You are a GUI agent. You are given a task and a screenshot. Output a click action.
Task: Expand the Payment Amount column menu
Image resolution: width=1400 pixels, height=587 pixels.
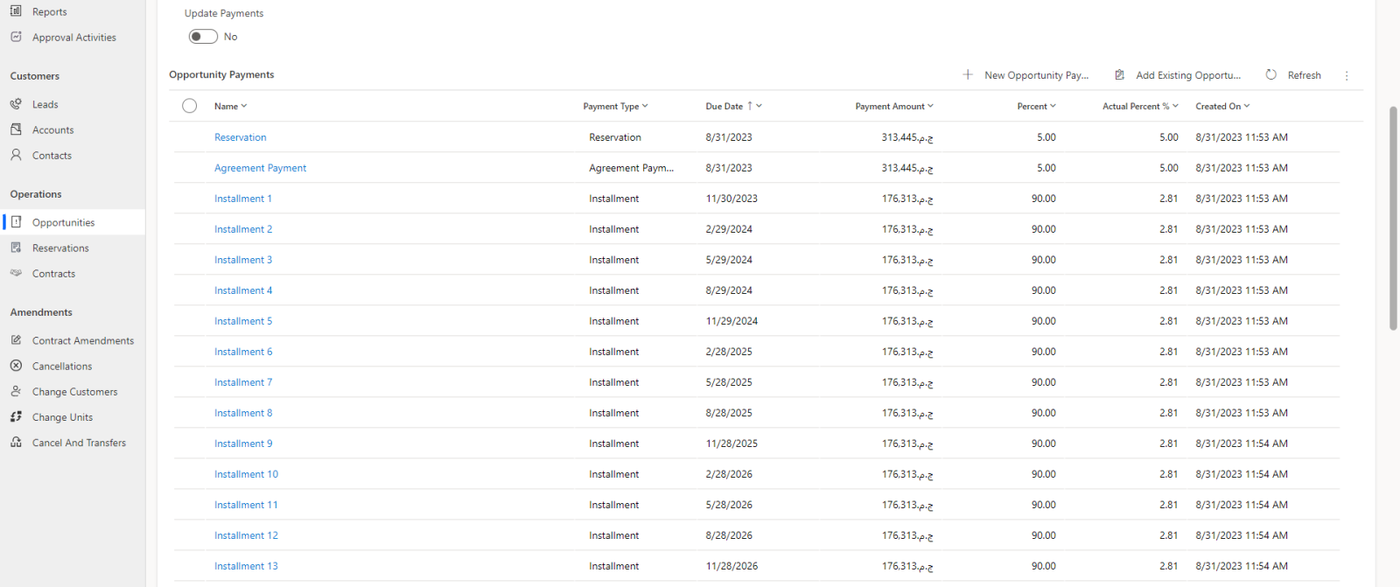tap(931, 106)
